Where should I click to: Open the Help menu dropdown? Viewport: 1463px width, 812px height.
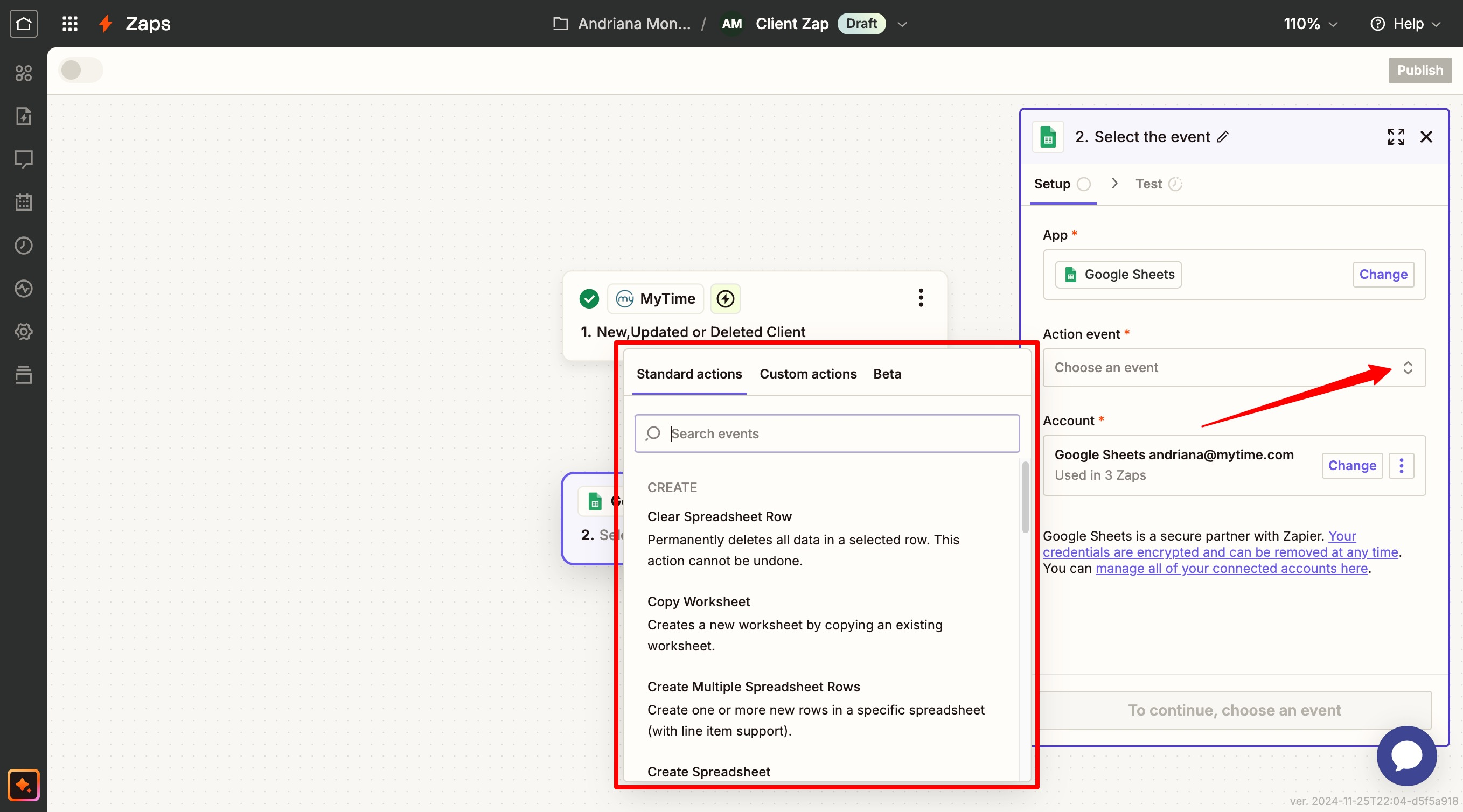tap(1406, 23)
